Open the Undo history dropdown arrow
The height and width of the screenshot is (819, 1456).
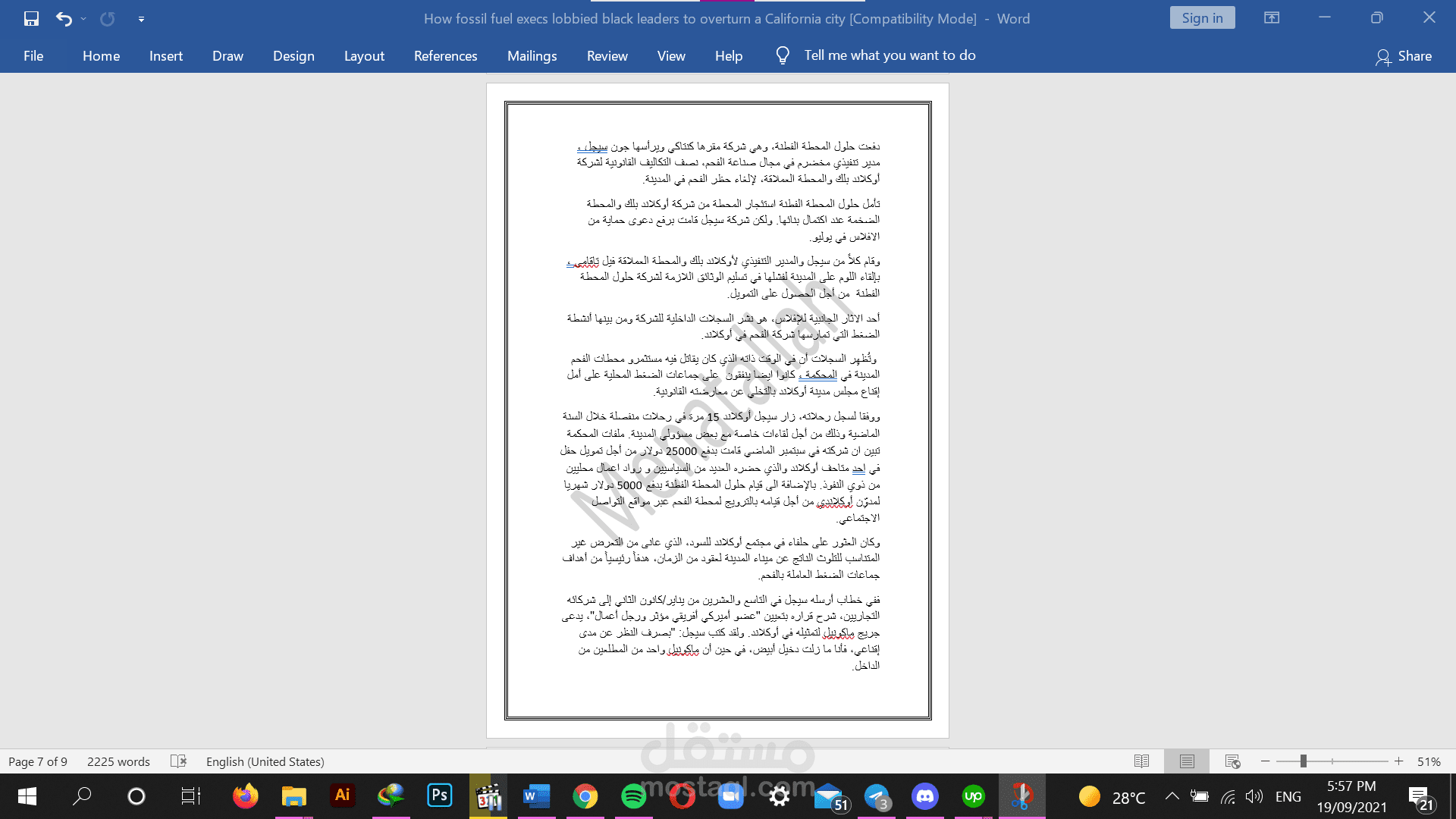click(83, 19)
